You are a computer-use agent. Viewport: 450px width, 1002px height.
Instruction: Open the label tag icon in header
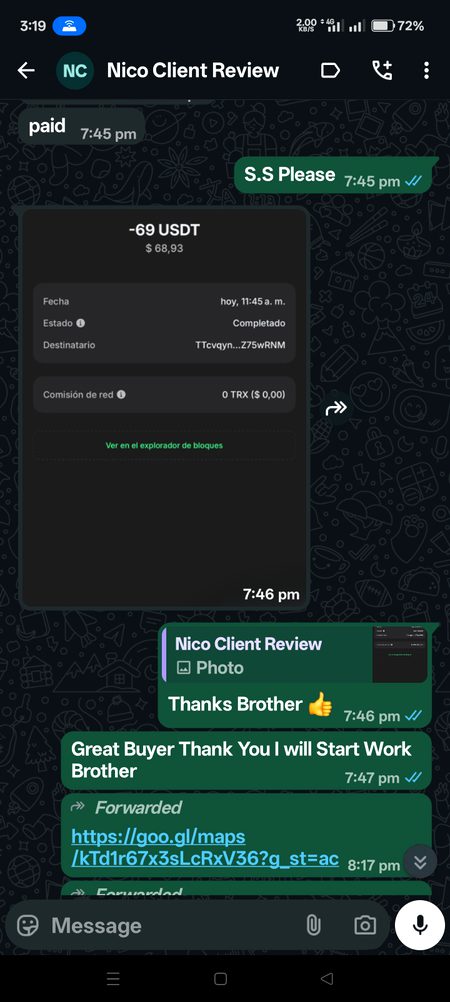[x=330, y=70]
